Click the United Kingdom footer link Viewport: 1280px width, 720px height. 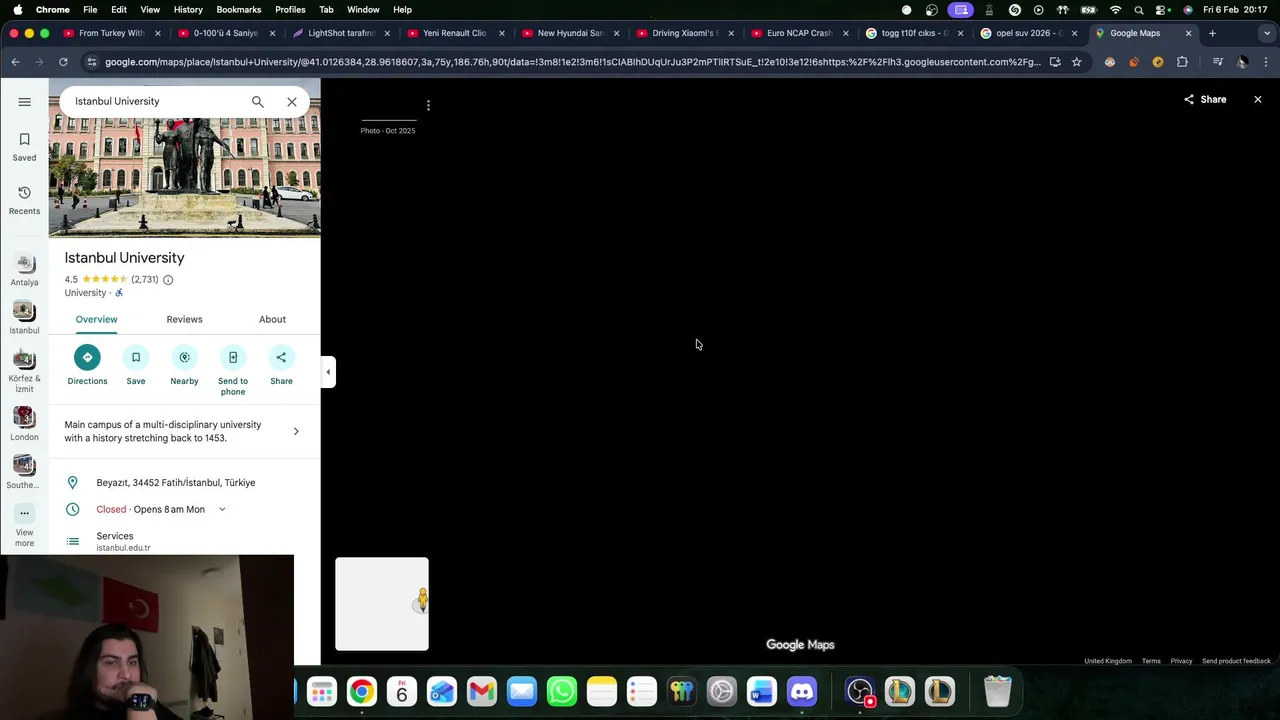pos(1108,661)
